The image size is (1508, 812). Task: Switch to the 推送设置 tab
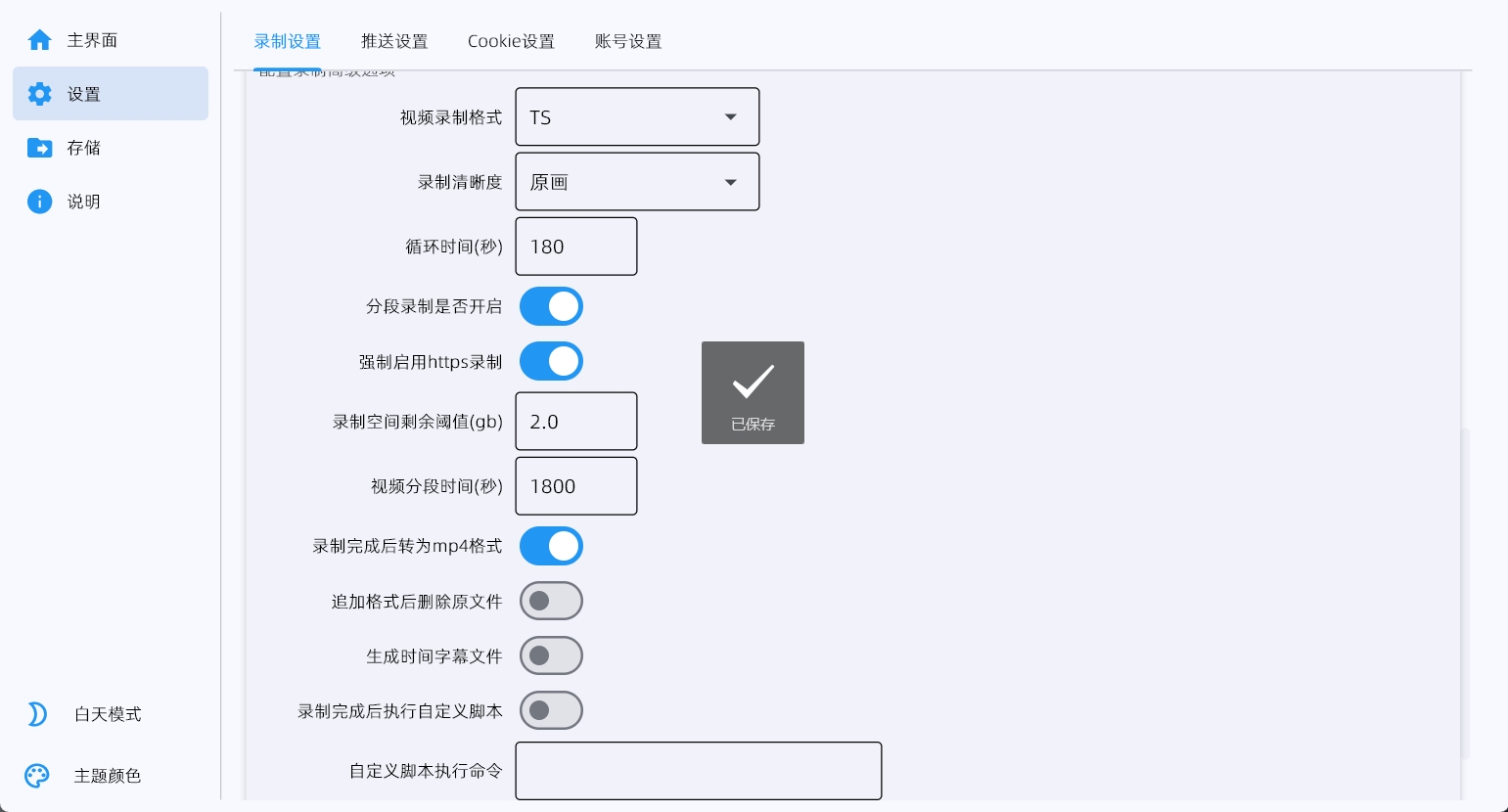point(394,41)
